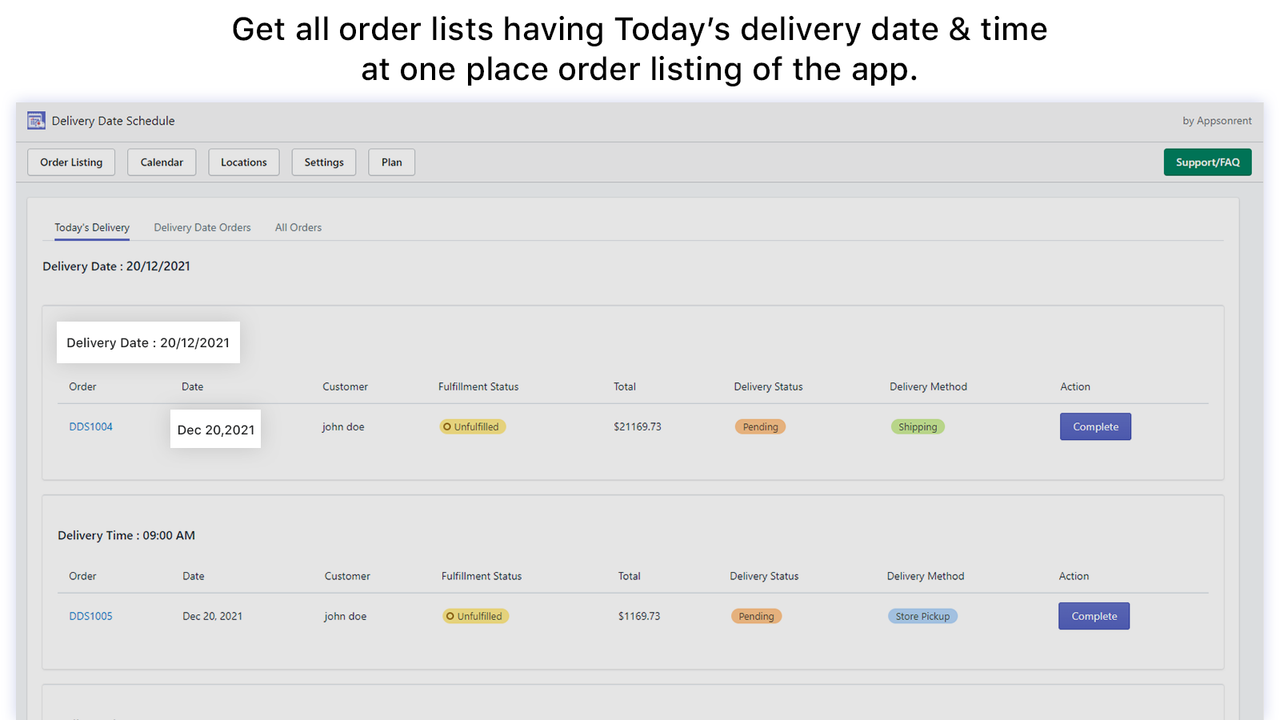Open the Calendar view
Viewport: 1280px width, 720px height.
(x=162, y=162)
